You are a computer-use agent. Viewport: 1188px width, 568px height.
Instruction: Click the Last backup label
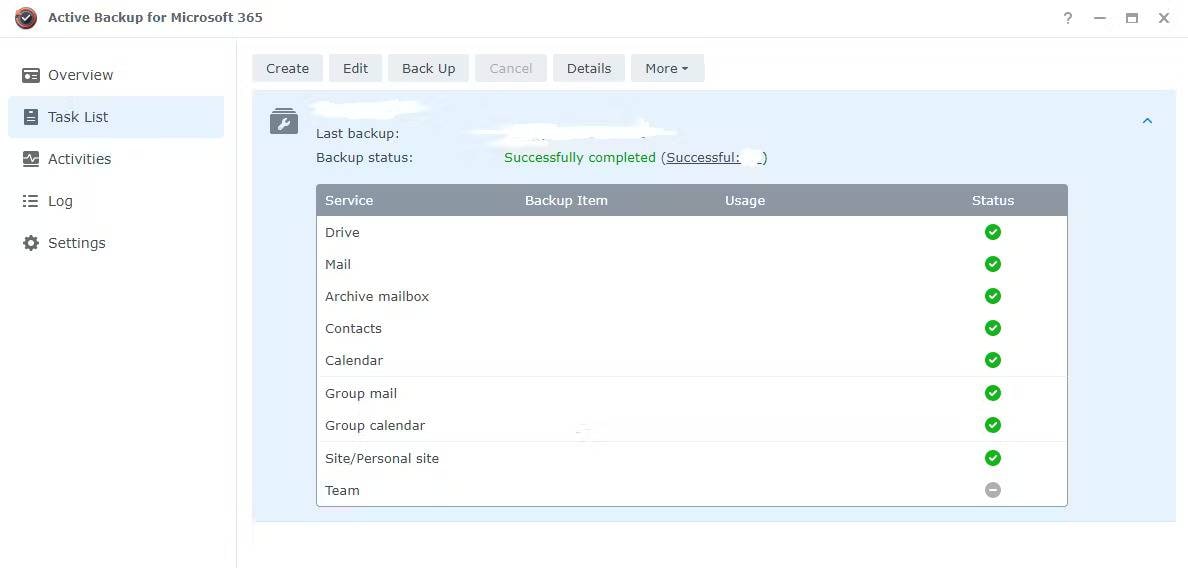(x=358, y=134)
